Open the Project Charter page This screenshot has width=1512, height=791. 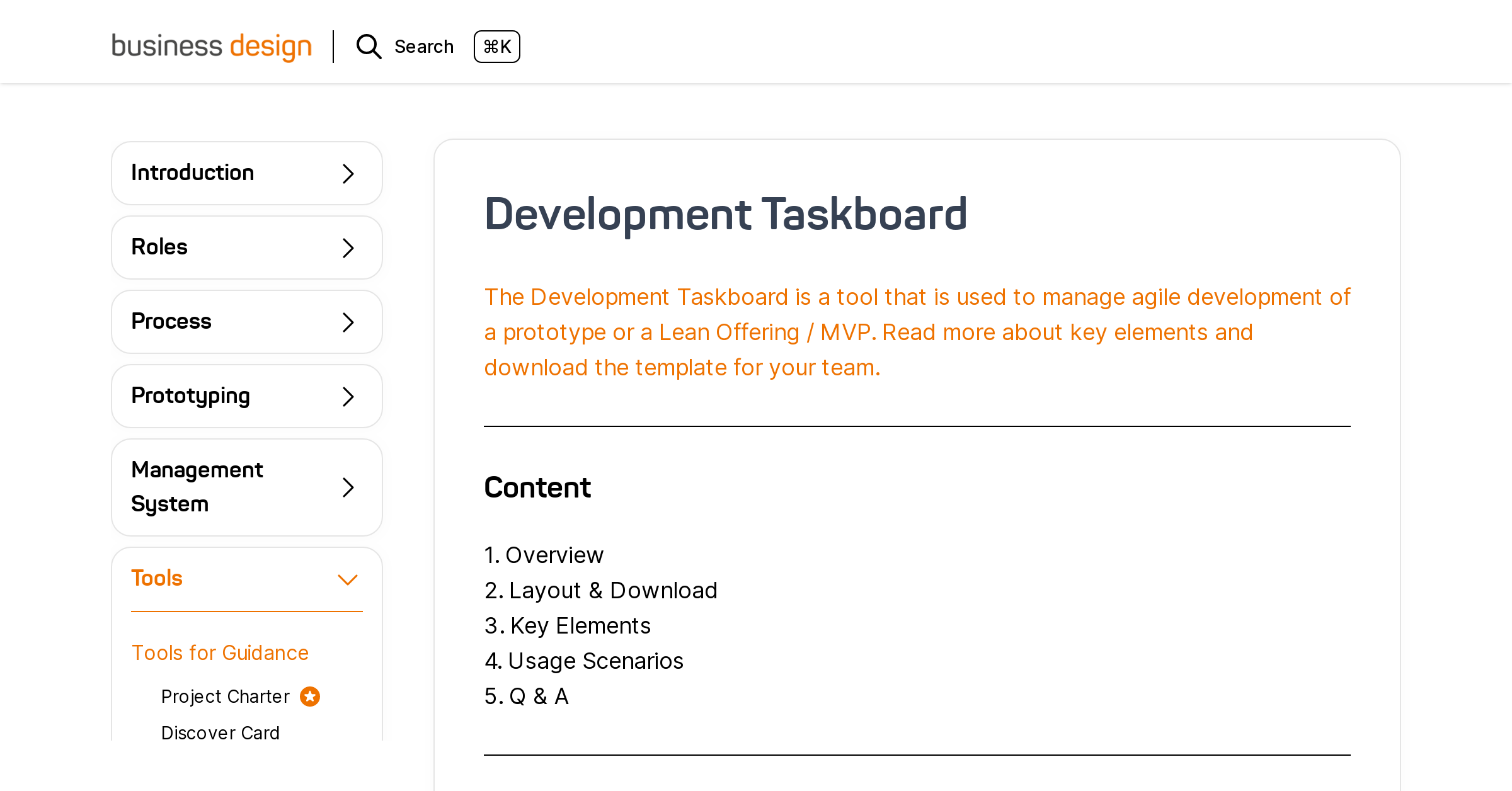click(225, 696)
